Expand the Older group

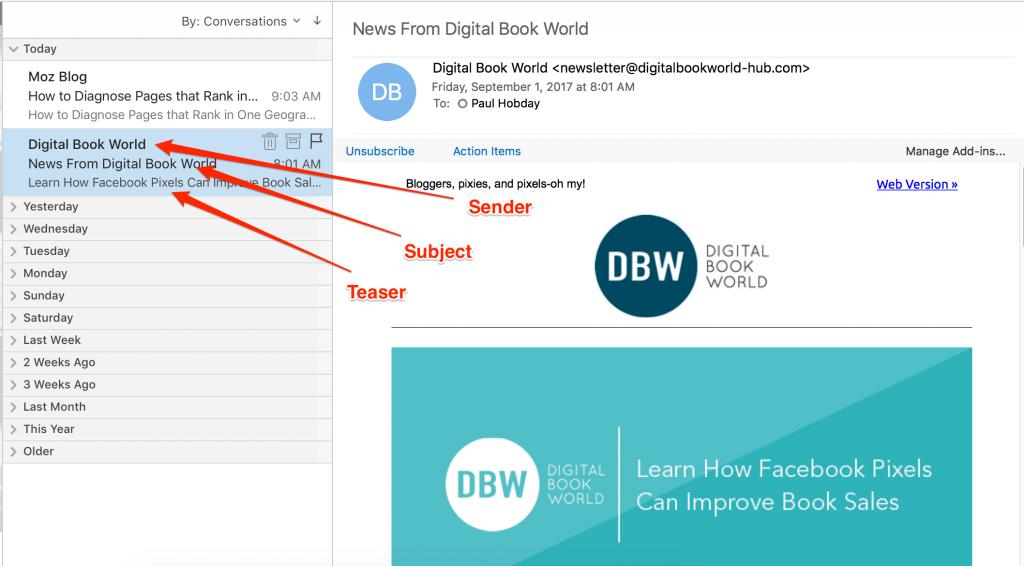[13, 451]
